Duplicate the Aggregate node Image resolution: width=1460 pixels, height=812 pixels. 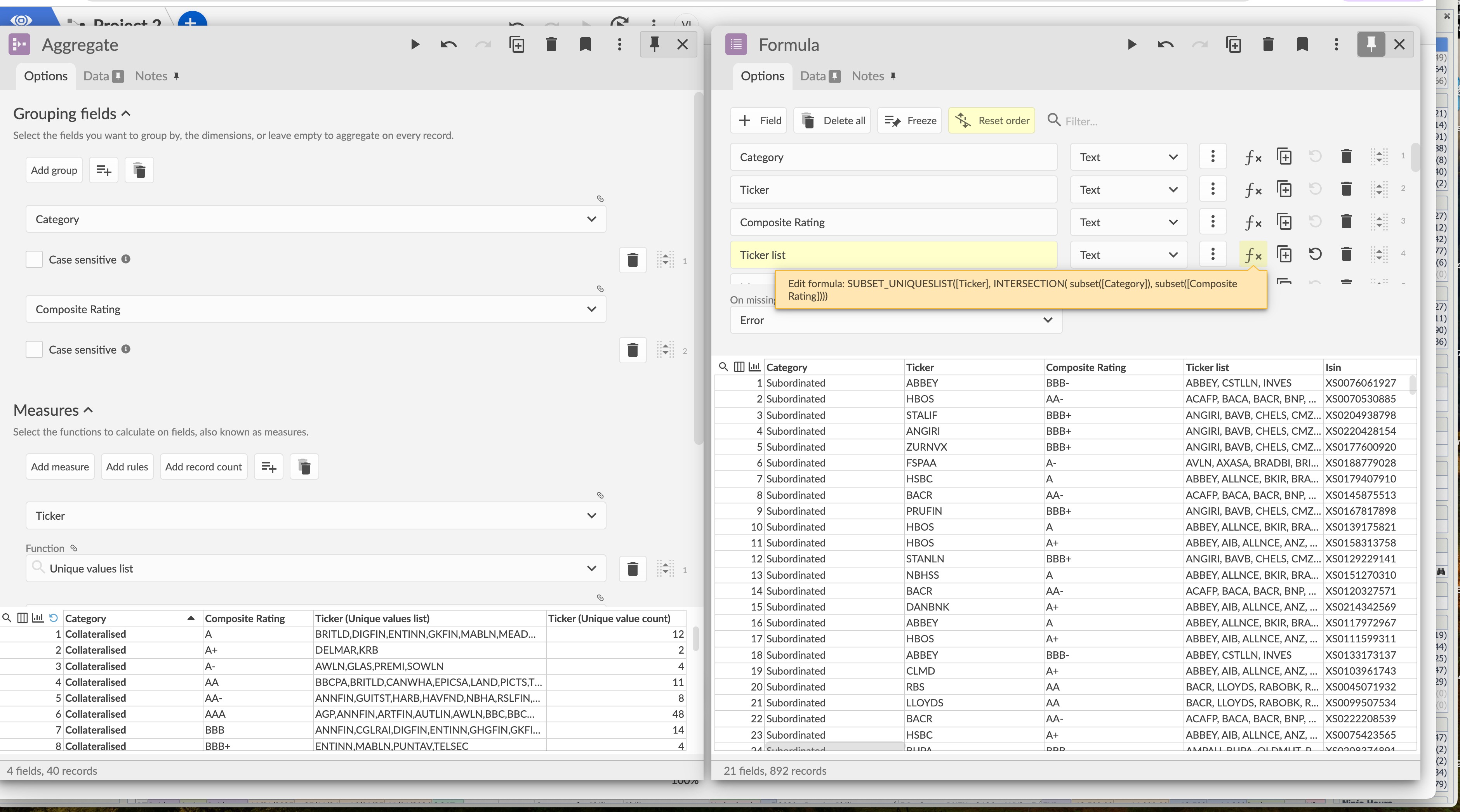tap(517, 44)
